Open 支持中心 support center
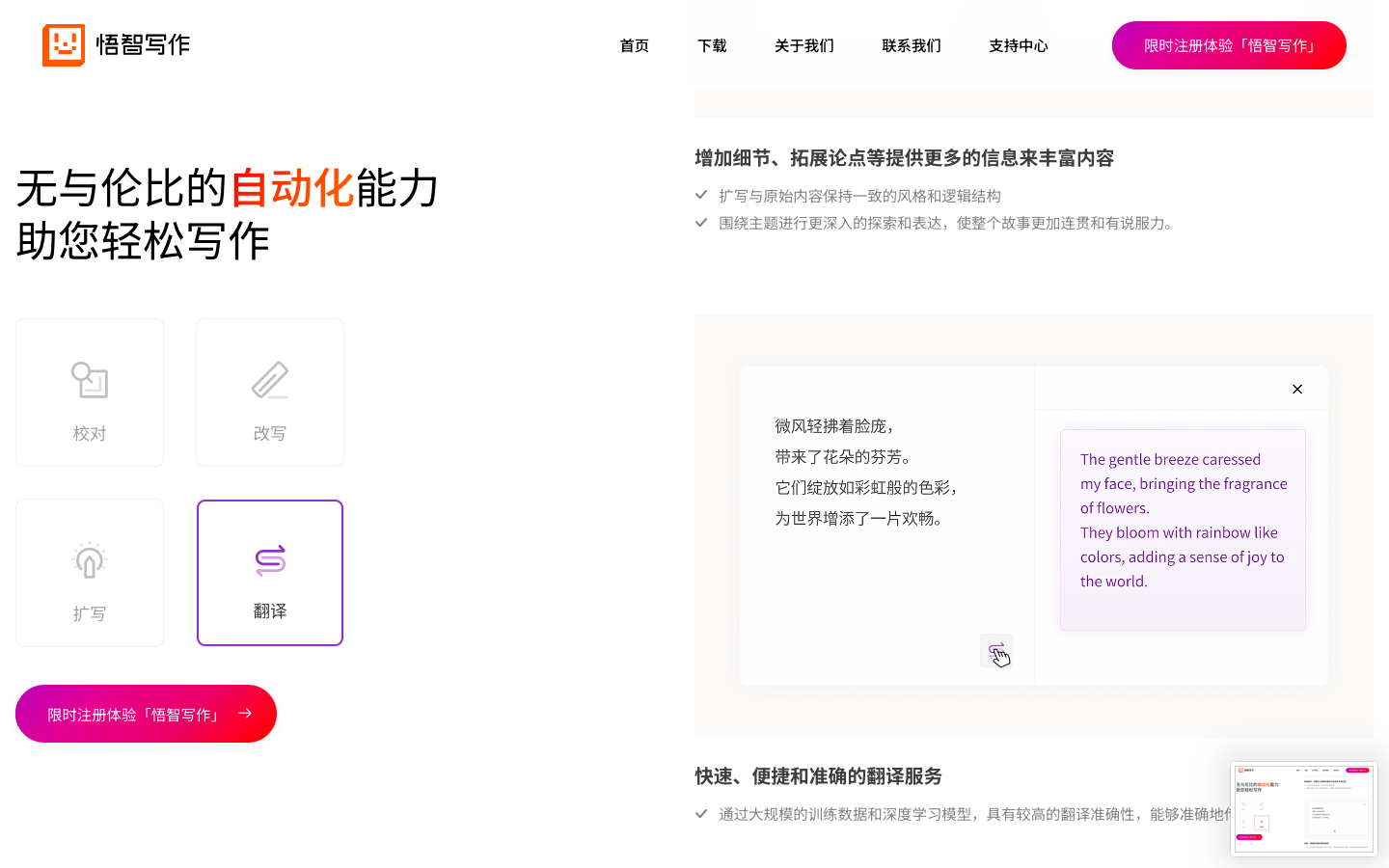1389x868 pixels. (1018, 45)
